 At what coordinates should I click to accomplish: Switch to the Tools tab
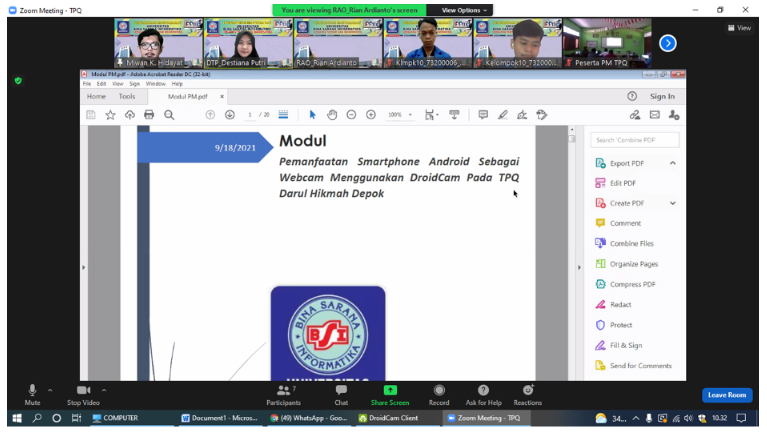click(127, 96)
